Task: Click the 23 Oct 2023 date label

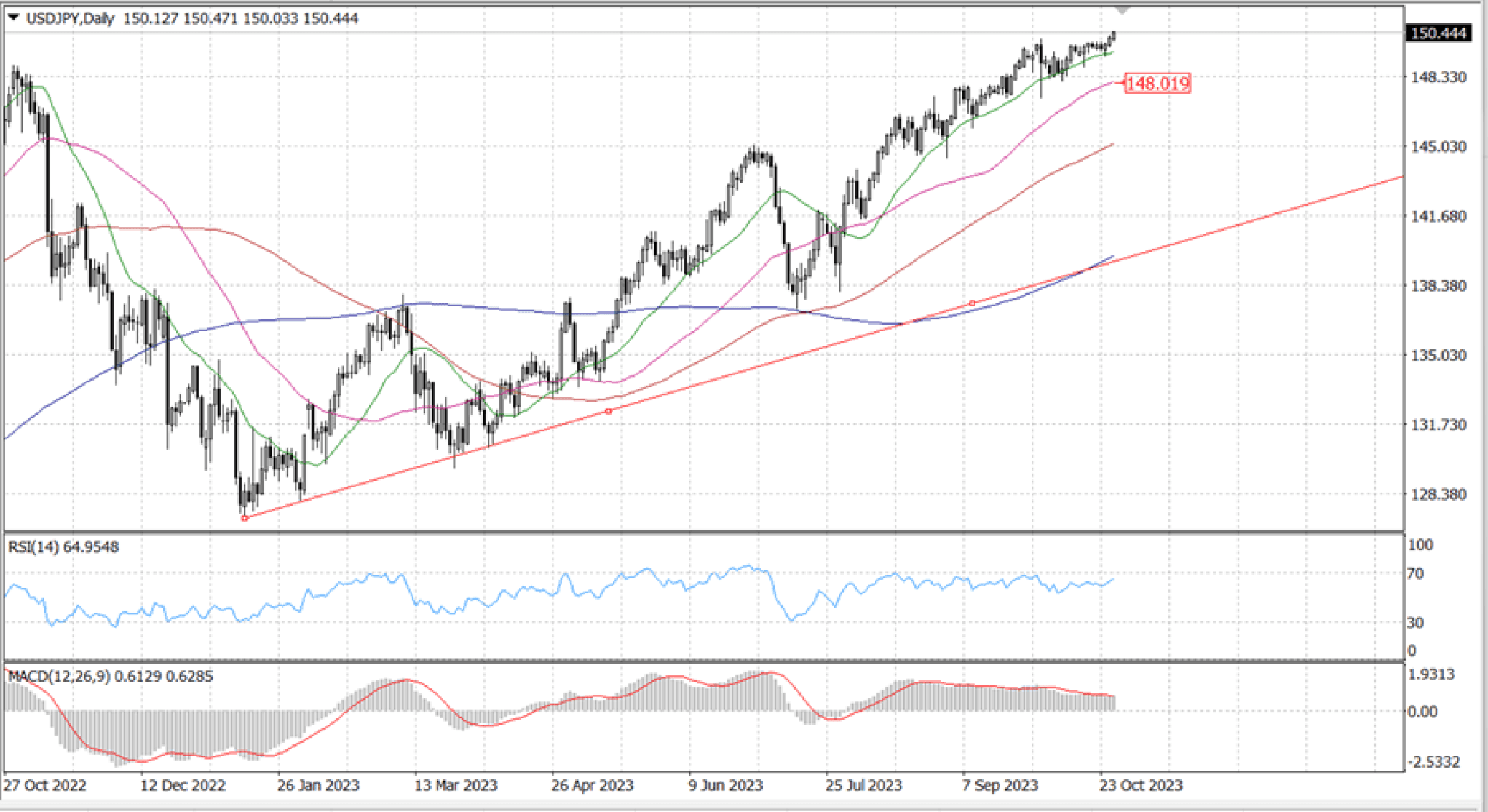Action: point(1140,786)
